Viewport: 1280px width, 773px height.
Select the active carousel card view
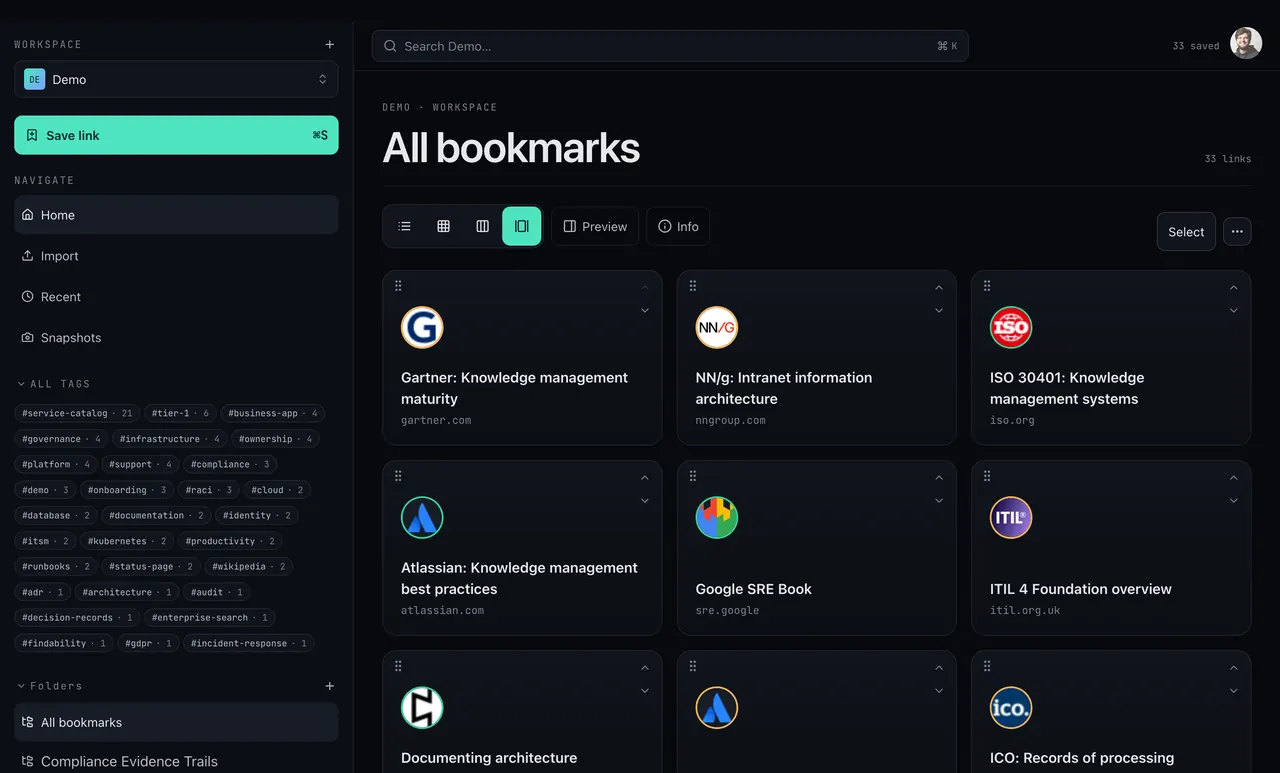pyautogui.click(x=522, y=226)
